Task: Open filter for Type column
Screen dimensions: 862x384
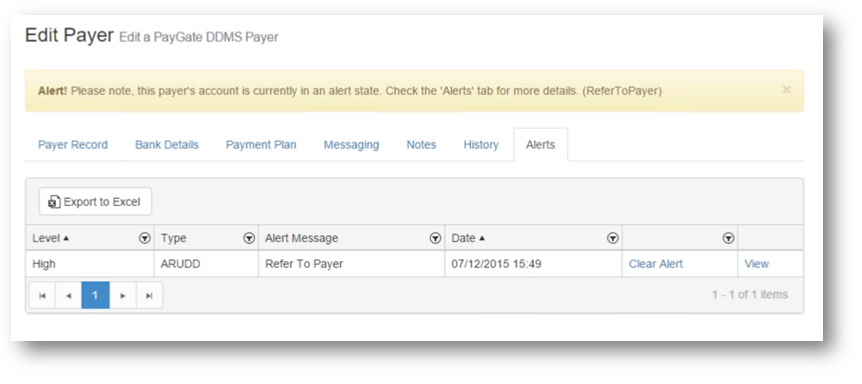Action: point(249,238)
